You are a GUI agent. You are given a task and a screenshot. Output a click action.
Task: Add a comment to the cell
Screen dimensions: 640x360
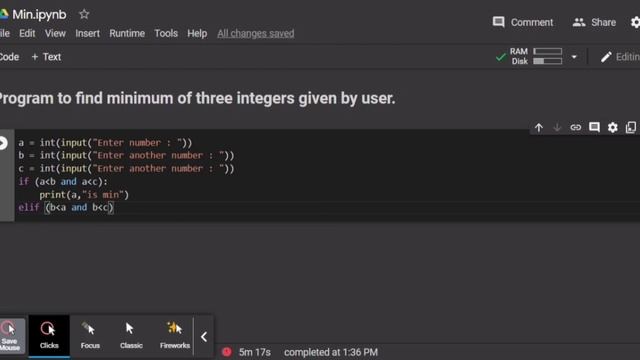coord(594,127)
